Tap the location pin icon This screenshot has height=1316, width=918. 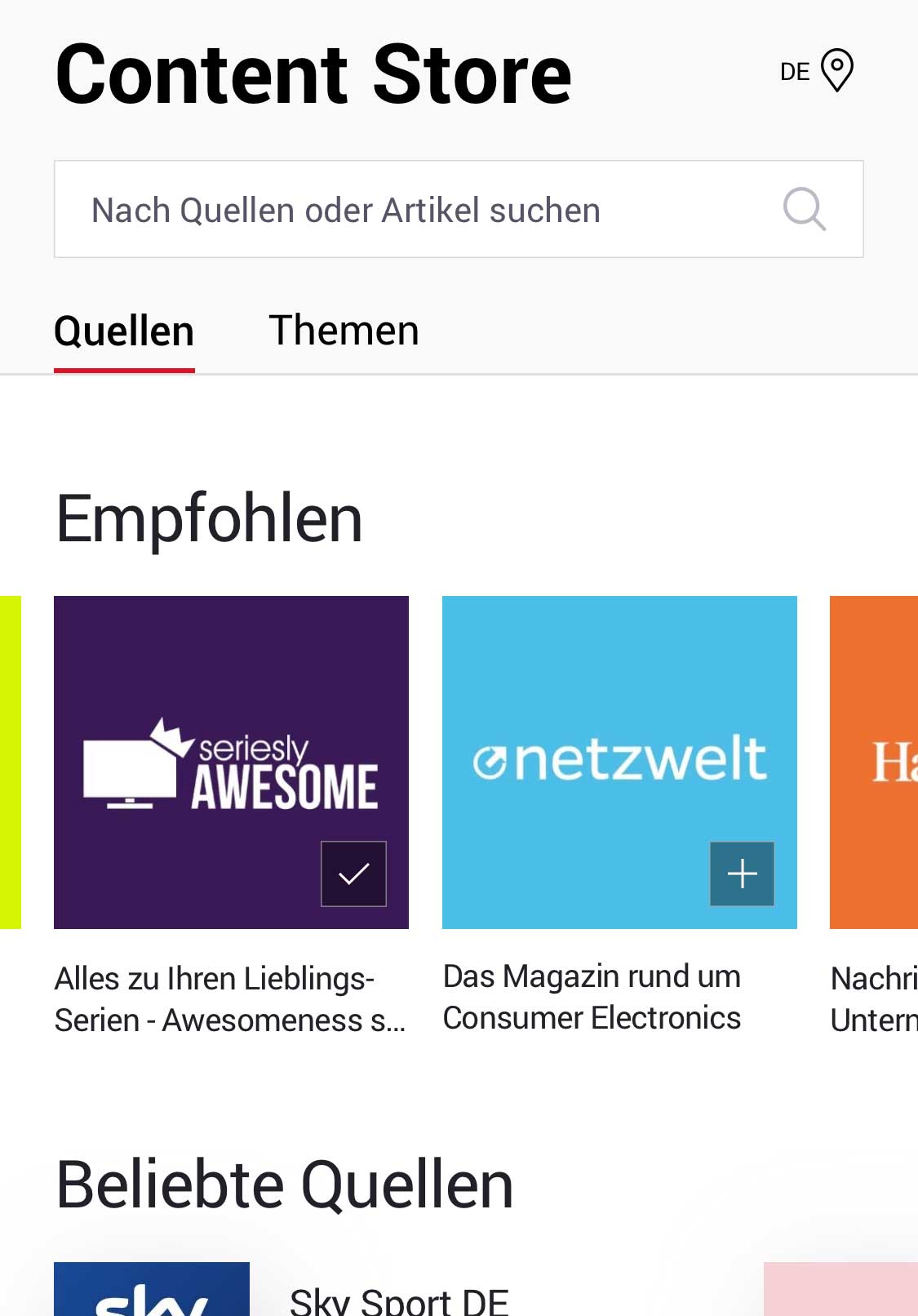836,70
